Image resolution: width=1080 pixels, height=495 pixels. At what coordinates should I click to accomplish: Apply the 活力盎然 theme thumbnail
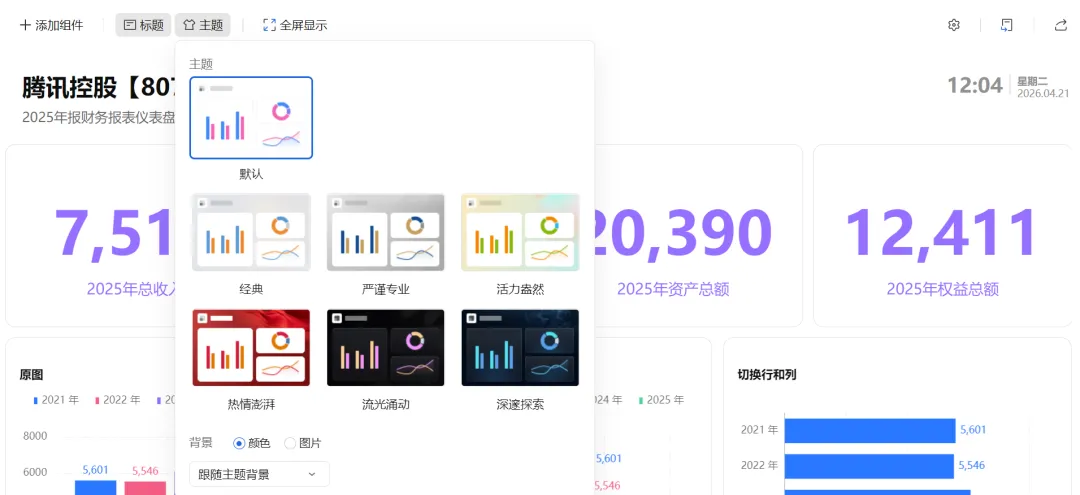520,232
